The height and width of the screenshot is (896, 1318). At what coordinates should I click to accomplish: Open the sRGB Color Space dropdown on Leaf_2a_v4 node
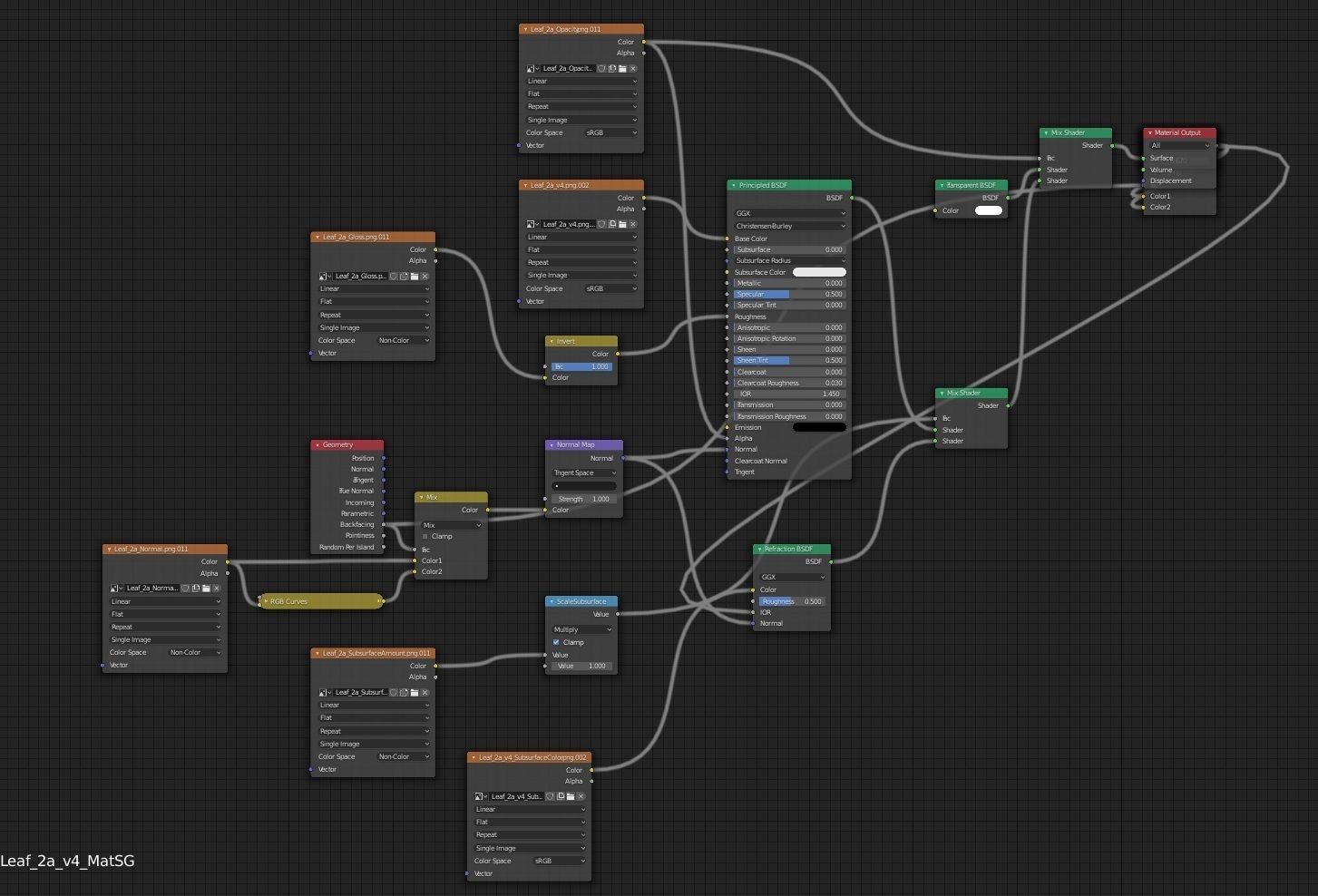[610, 288]
